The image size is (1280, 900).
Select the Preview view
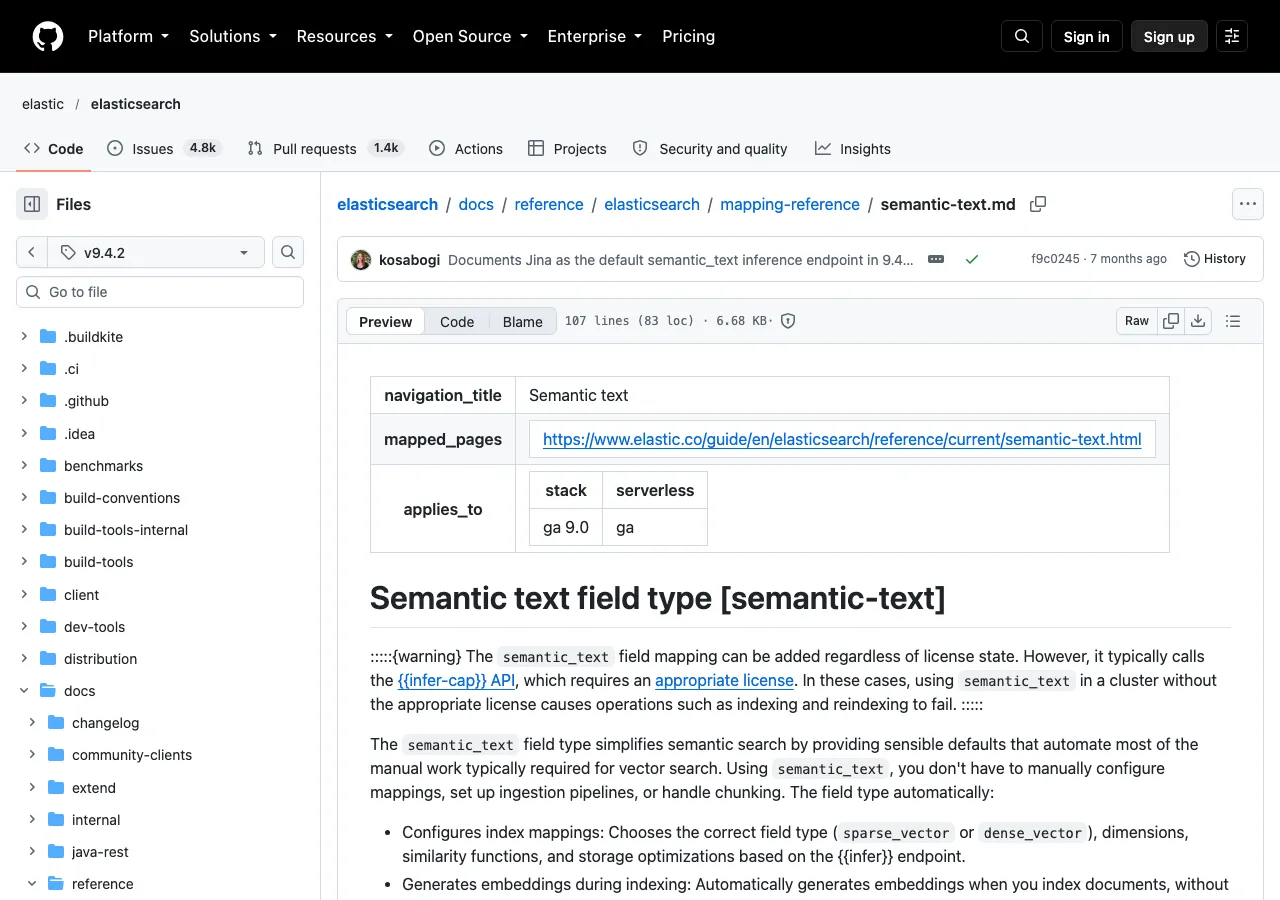point(386,321)
